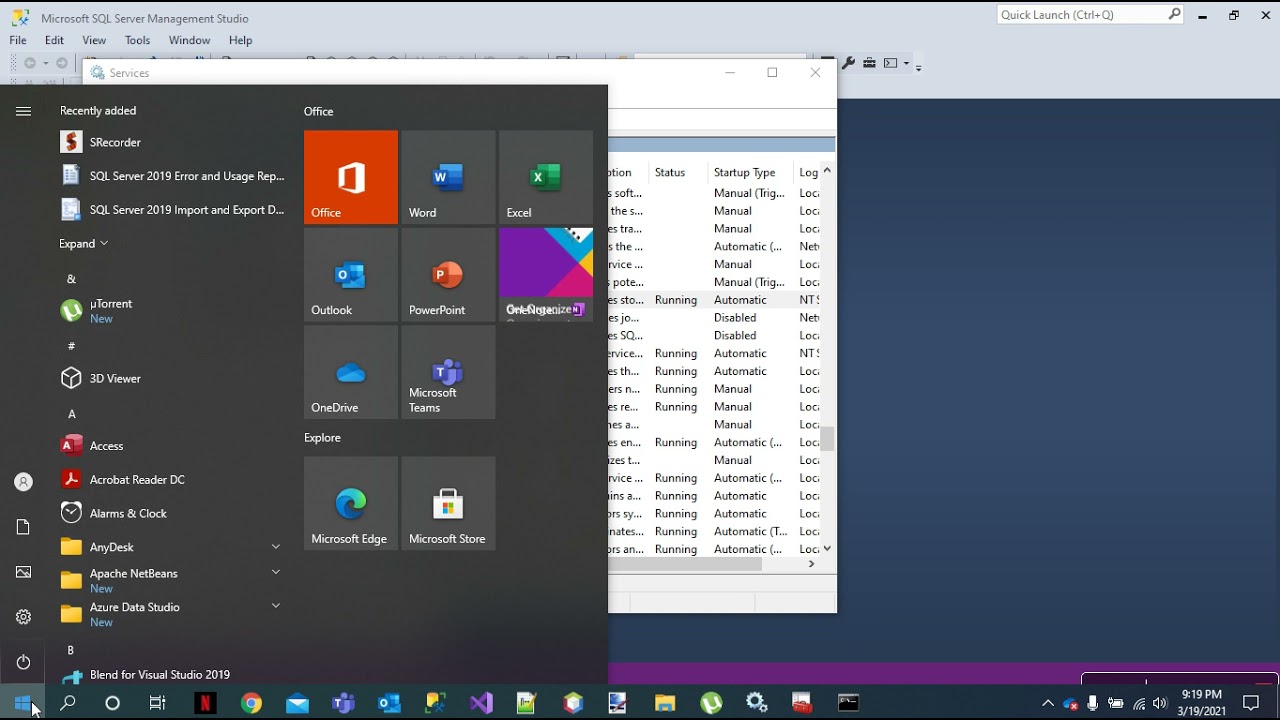Expand the Apache NetBeans folder
Viewport: 1280px width, 720px height.
(276, 572)
